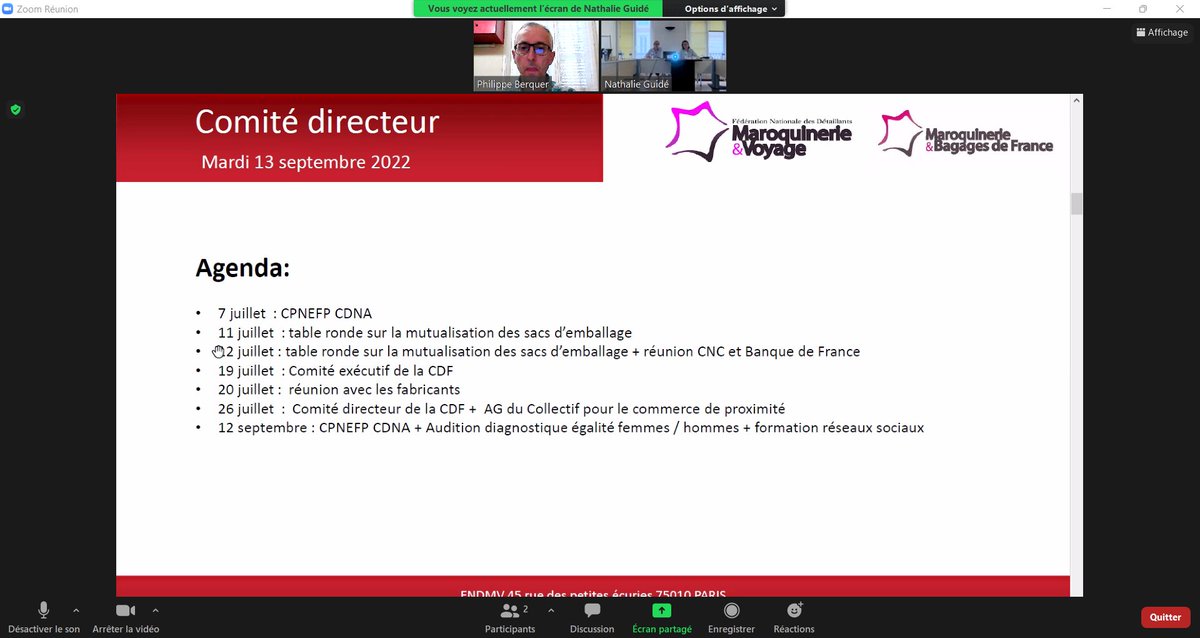Select Philippe Berquer video thumbnail

click(x=535, y=56)
